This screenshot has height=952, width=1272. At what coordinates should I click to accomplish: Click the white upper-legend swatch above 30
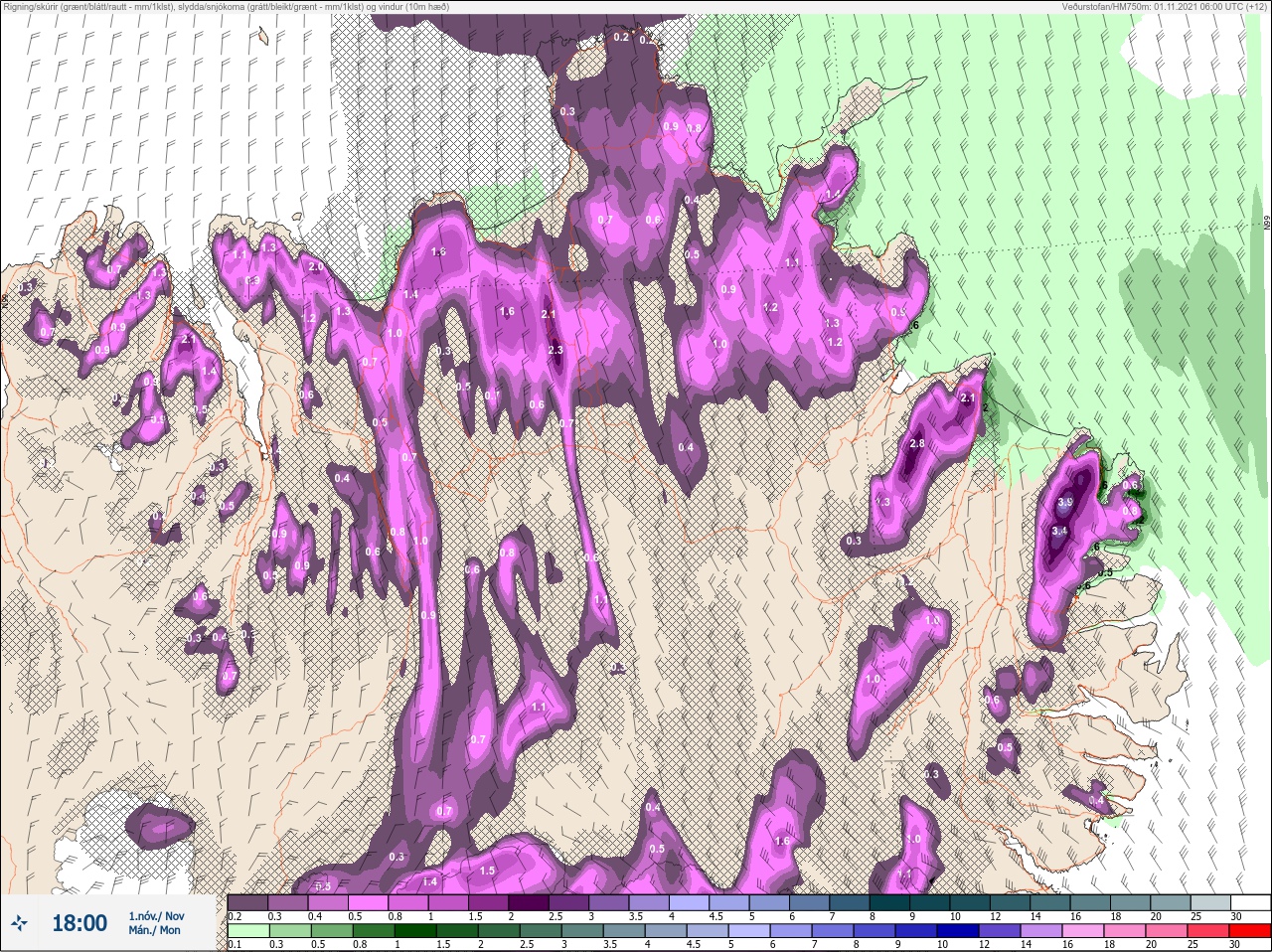(1250, 902)
